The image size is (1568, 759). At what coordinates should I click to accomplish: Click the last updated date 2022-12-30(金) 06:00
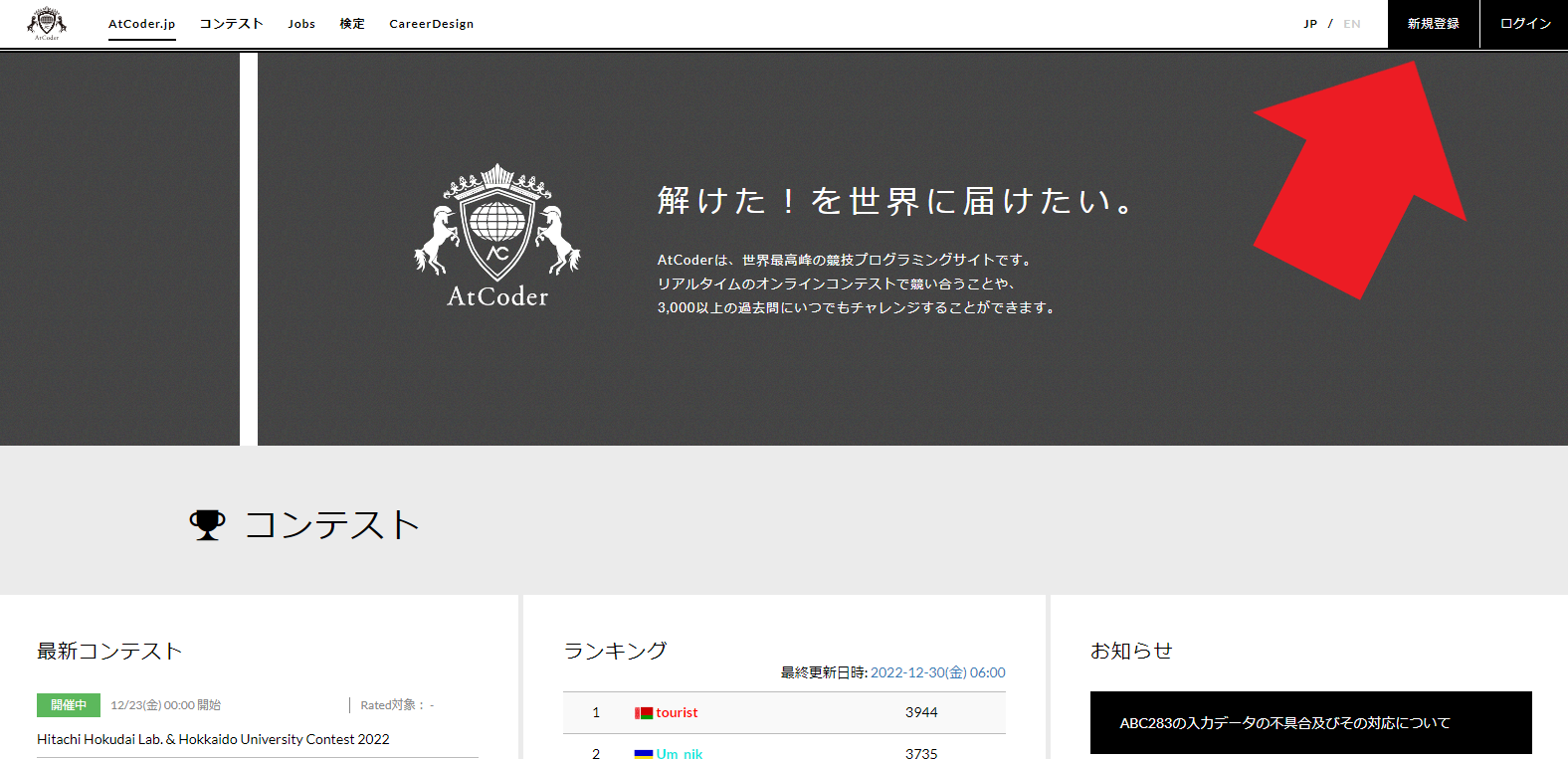(938, 672)
